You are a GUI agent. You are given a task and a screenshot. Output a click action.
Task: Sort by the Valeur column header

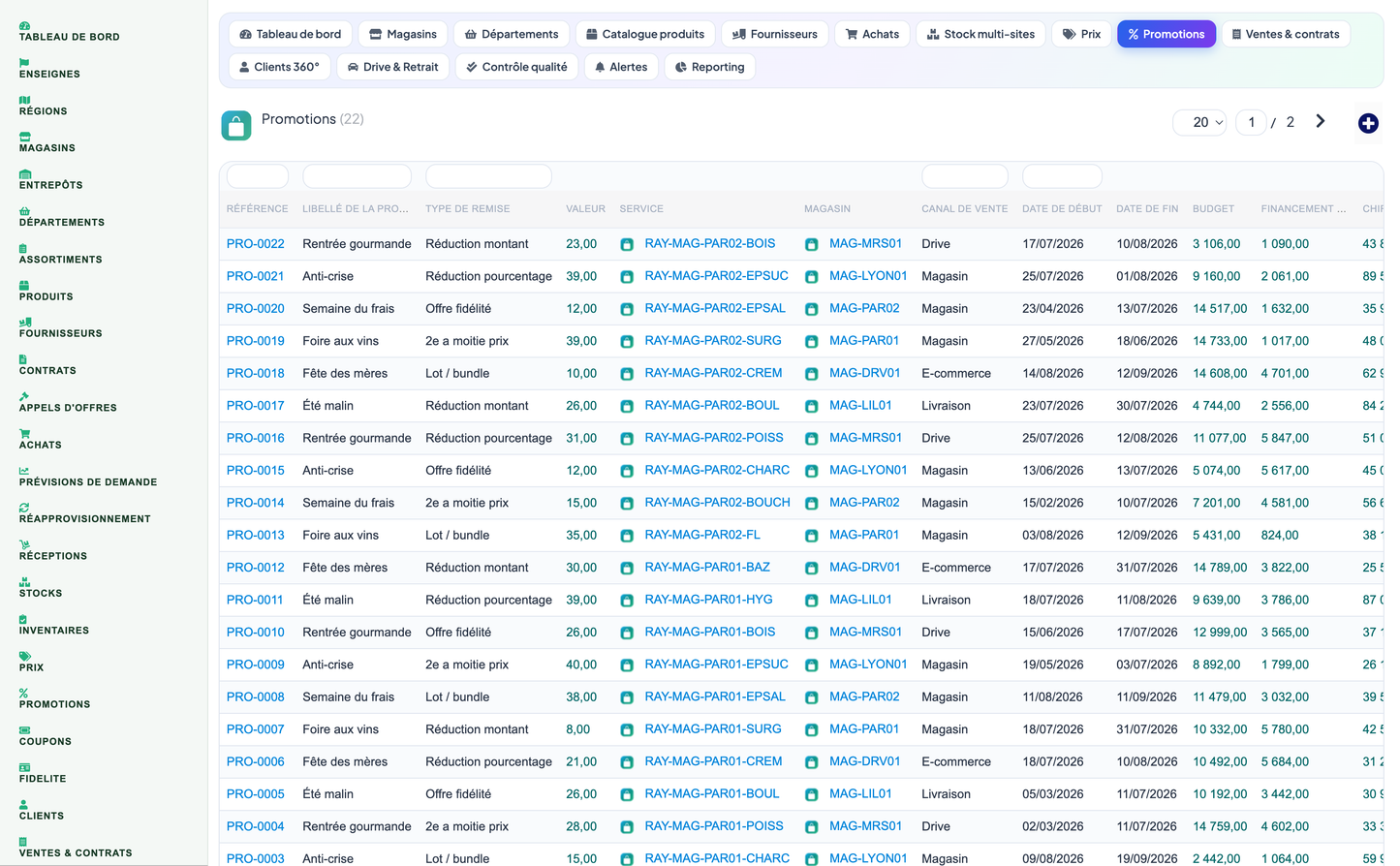(x=585, y=209)
